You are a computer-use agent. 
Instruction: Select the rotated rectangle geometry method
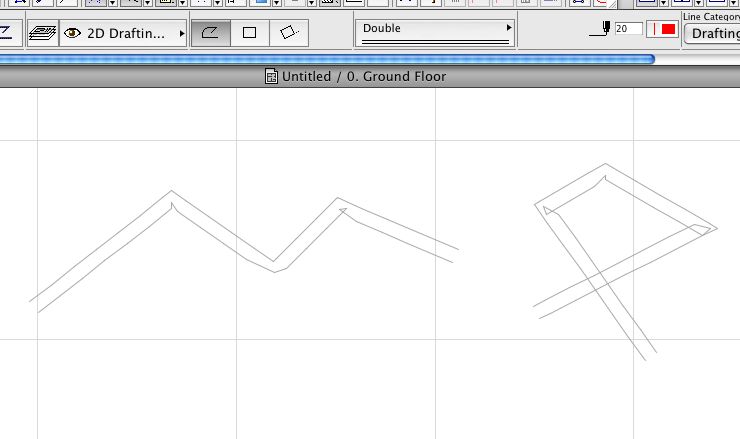pos(289,33)
